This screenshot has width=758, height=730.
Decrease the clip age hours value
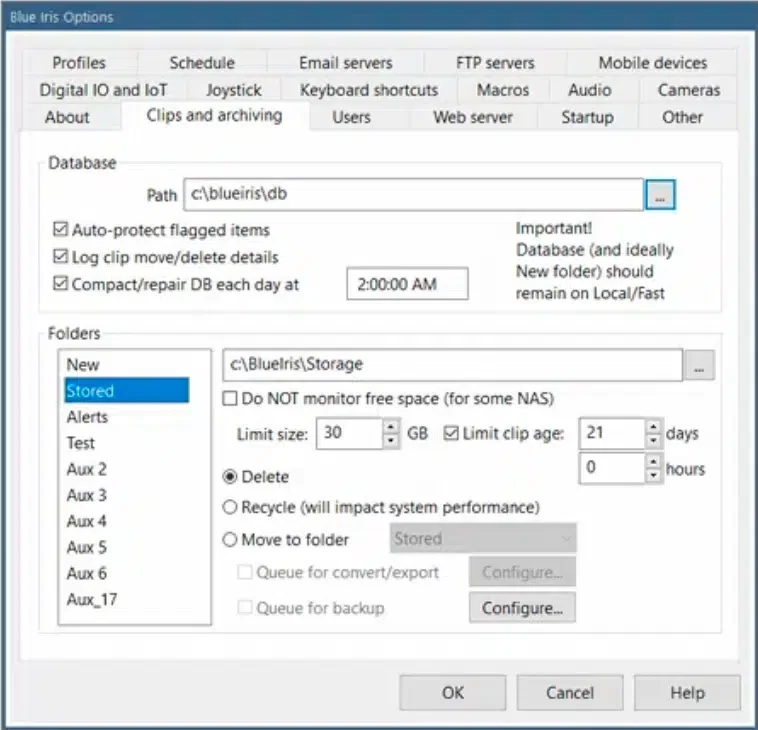(654, 475)
